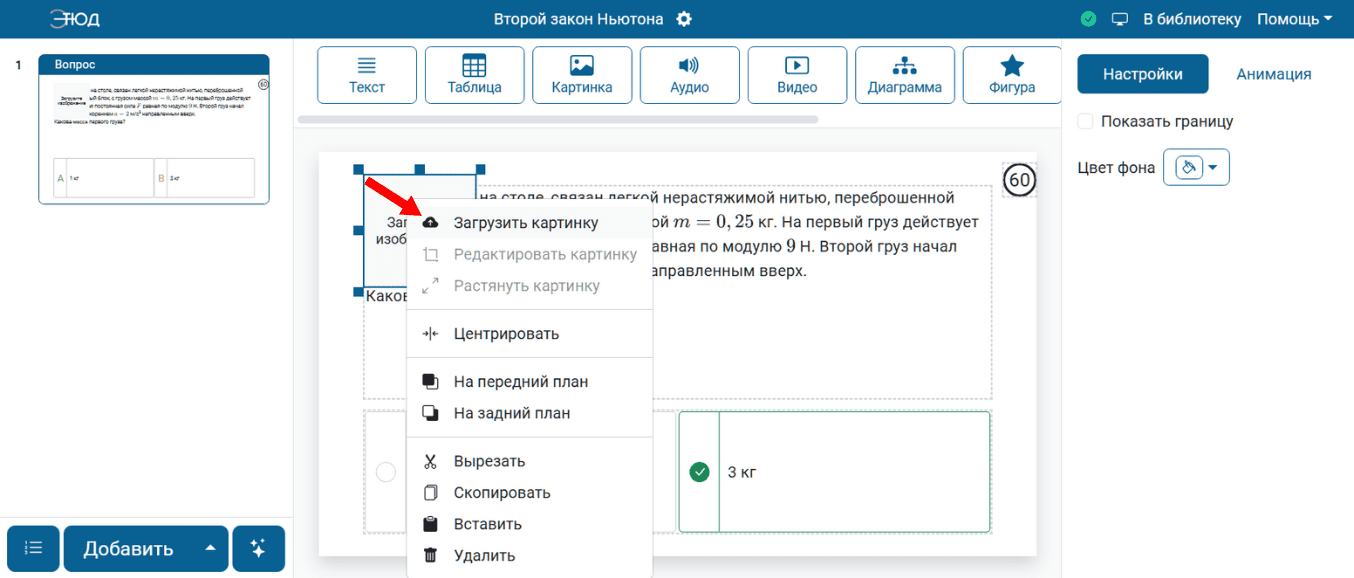The image size is (1354, 578).
Task: Go to В библиотеку
Action: pos(1192,19)
